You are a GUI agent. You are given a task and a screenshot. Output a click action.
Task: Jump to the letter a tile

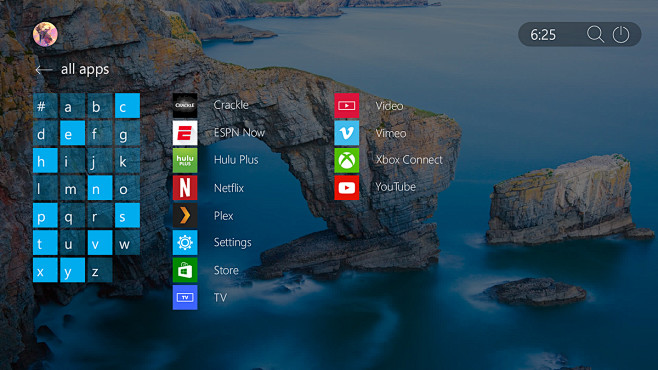[x=73, y=106]
